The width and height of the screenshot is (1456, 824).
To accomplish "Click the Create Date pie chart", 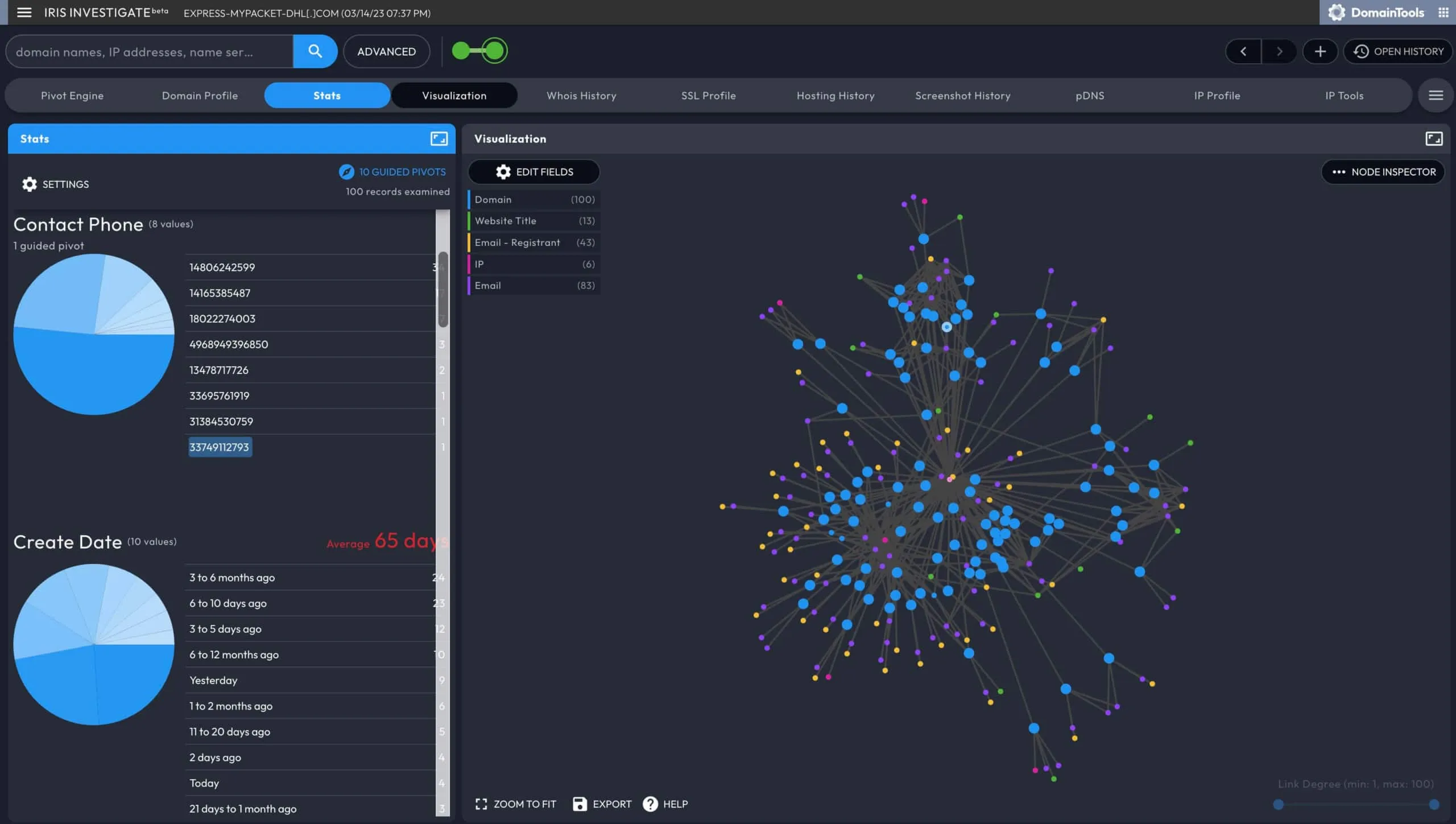I will (x=94, y=644).
